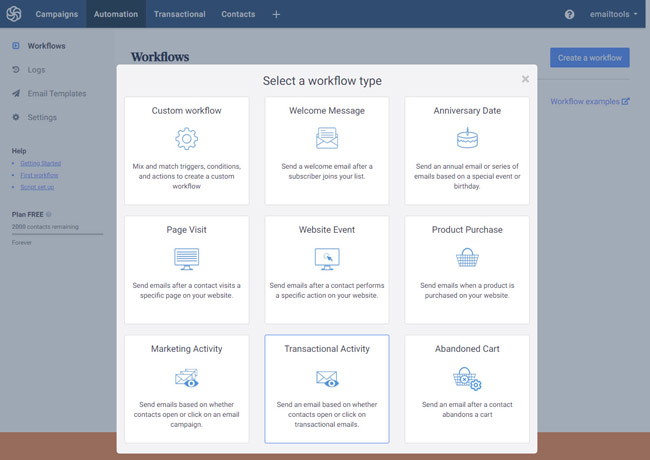The height and width of the screenshot is (460, 650).
Task: Open the Workflow examples link
Action: pos(590,101)
